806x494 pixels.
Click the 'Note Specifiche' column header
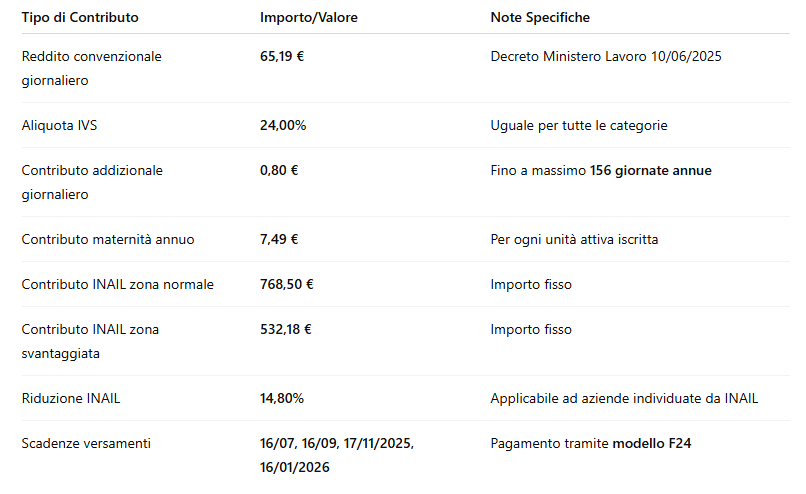pyautogui.click(x=540, y=18)
